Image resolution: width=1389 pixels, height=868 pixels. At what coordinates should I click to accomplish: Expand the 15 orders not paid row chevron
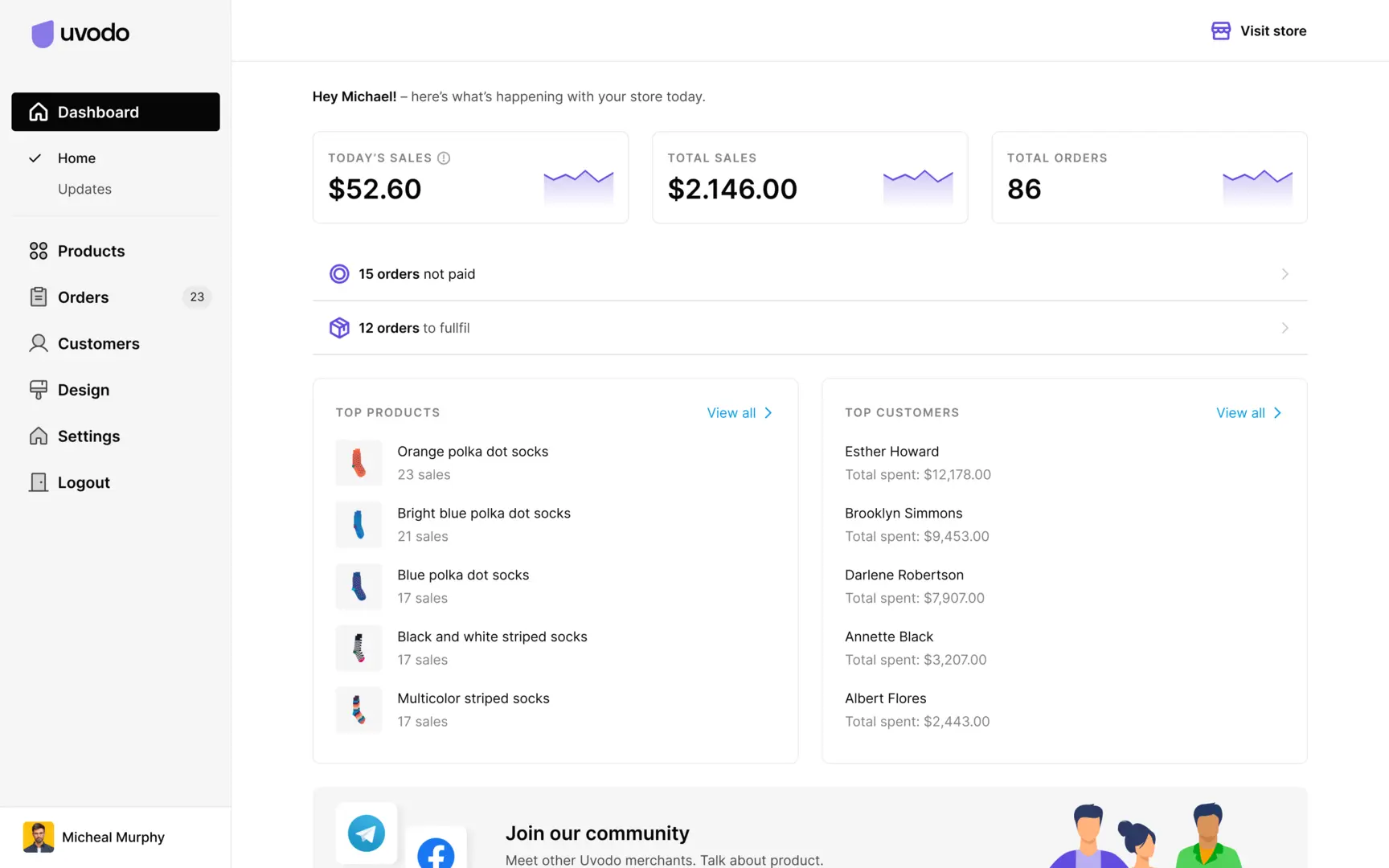tap(1285, 274)
